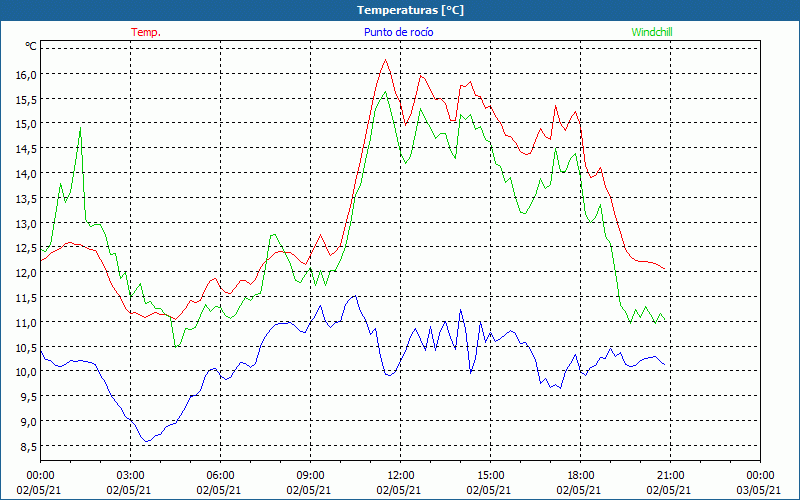Click the red temperature peak near 11:30

tap(385, 60)
